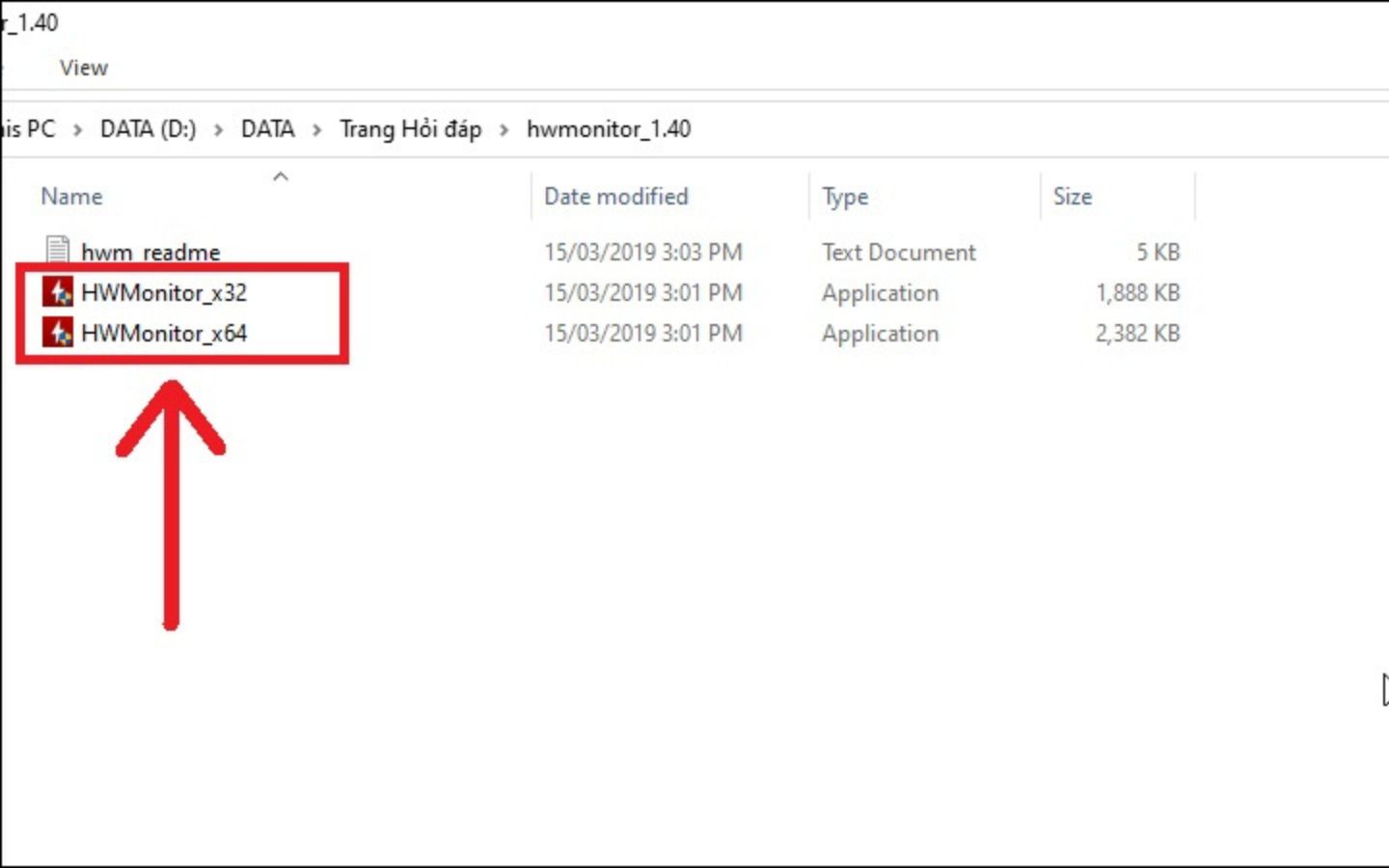Click the Type column header
Viewport: 1389px width, 868px height.
(x=844, y=196)
